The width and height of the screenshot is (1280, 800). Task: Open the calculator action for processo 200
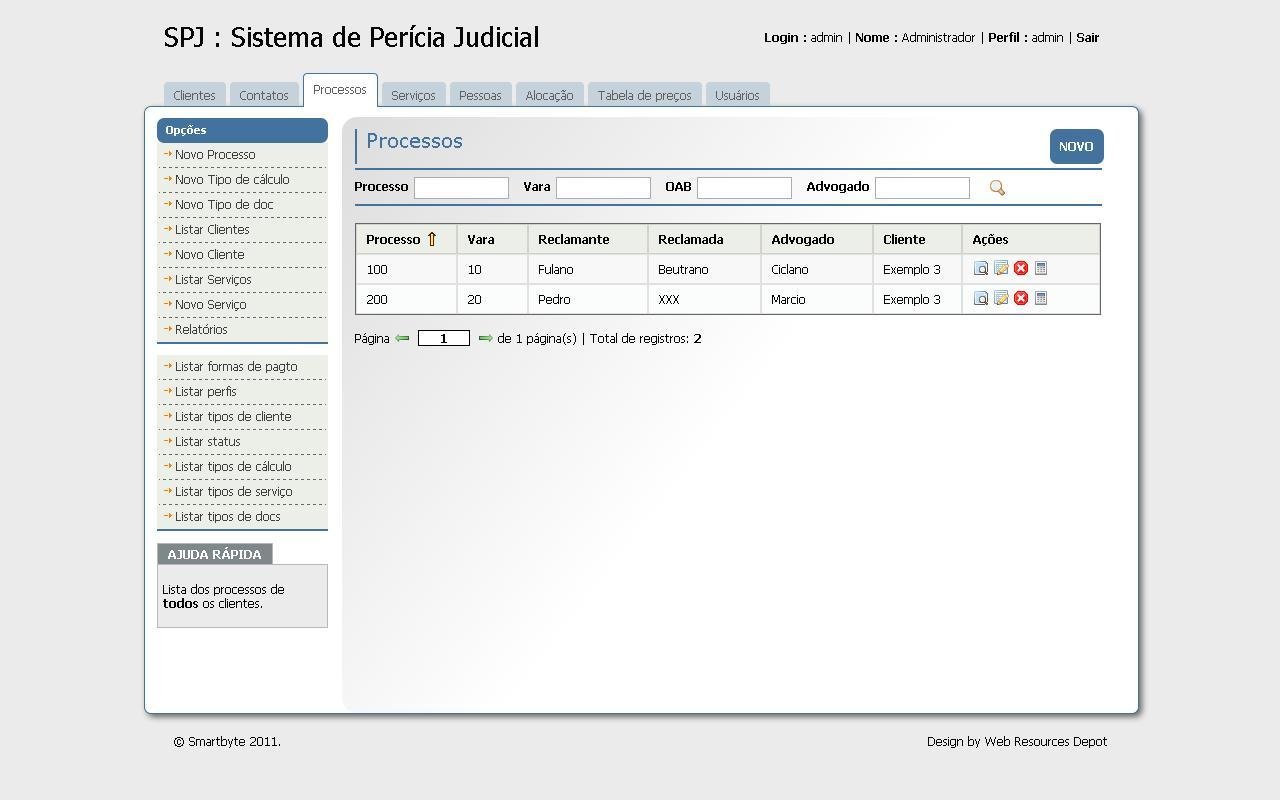click(x=1040, y=298)
